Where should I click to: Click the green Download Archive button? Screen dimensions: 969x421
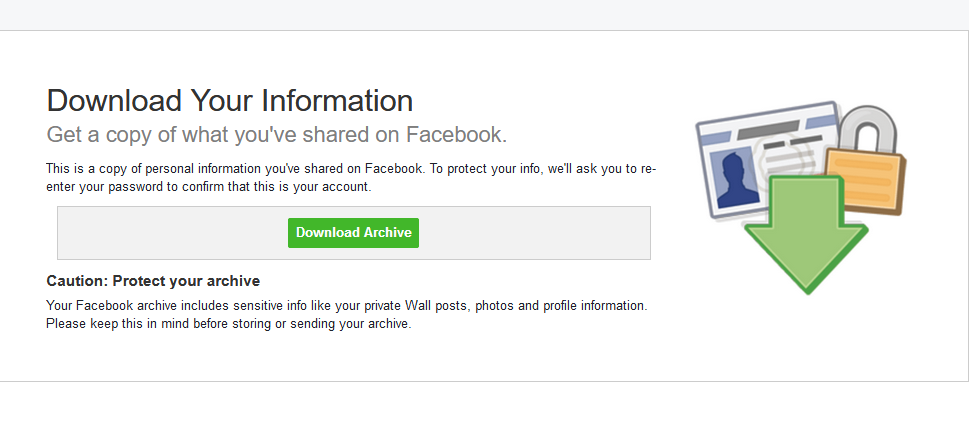(353, 232)
